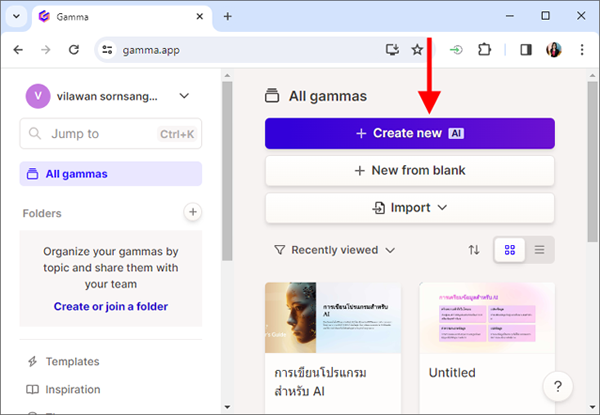
Task: Open a new browser tab
Action: coord(228,16)
